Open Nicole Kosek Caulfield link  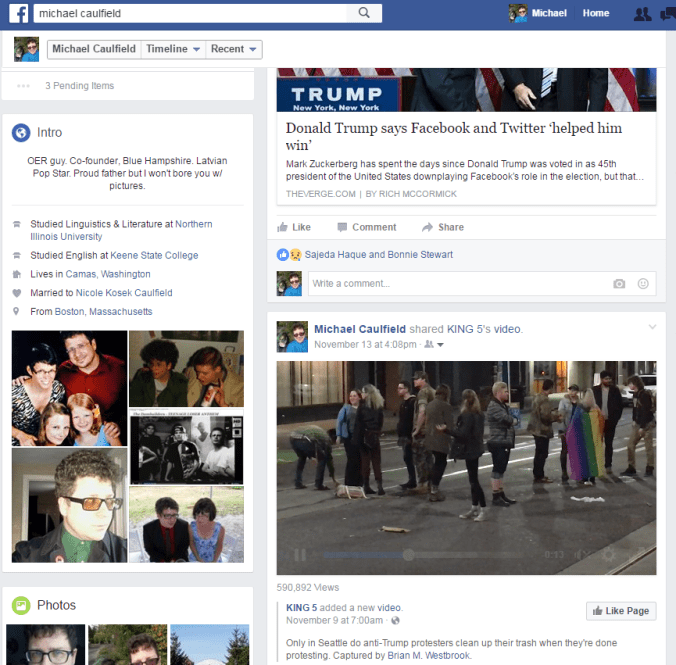[124, 293]
